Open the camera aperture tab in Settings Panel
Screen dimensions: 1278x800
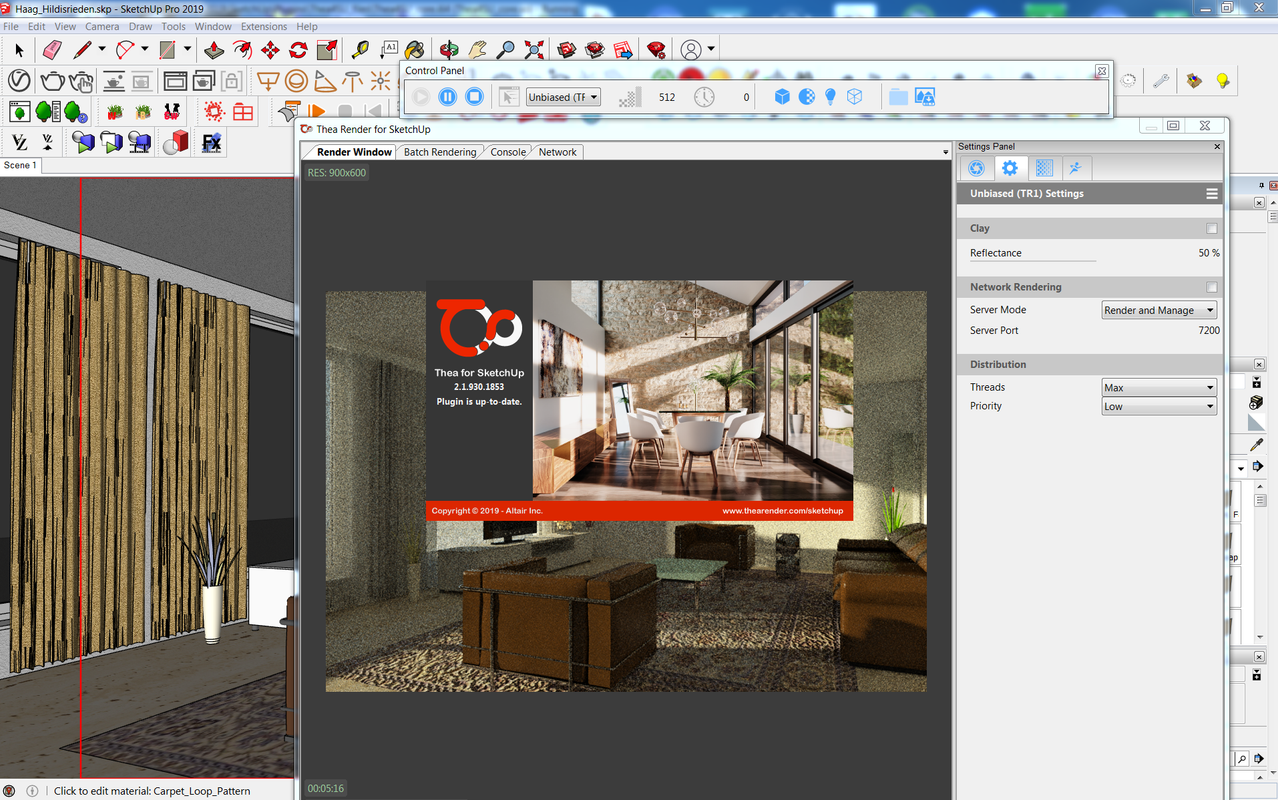976,168
